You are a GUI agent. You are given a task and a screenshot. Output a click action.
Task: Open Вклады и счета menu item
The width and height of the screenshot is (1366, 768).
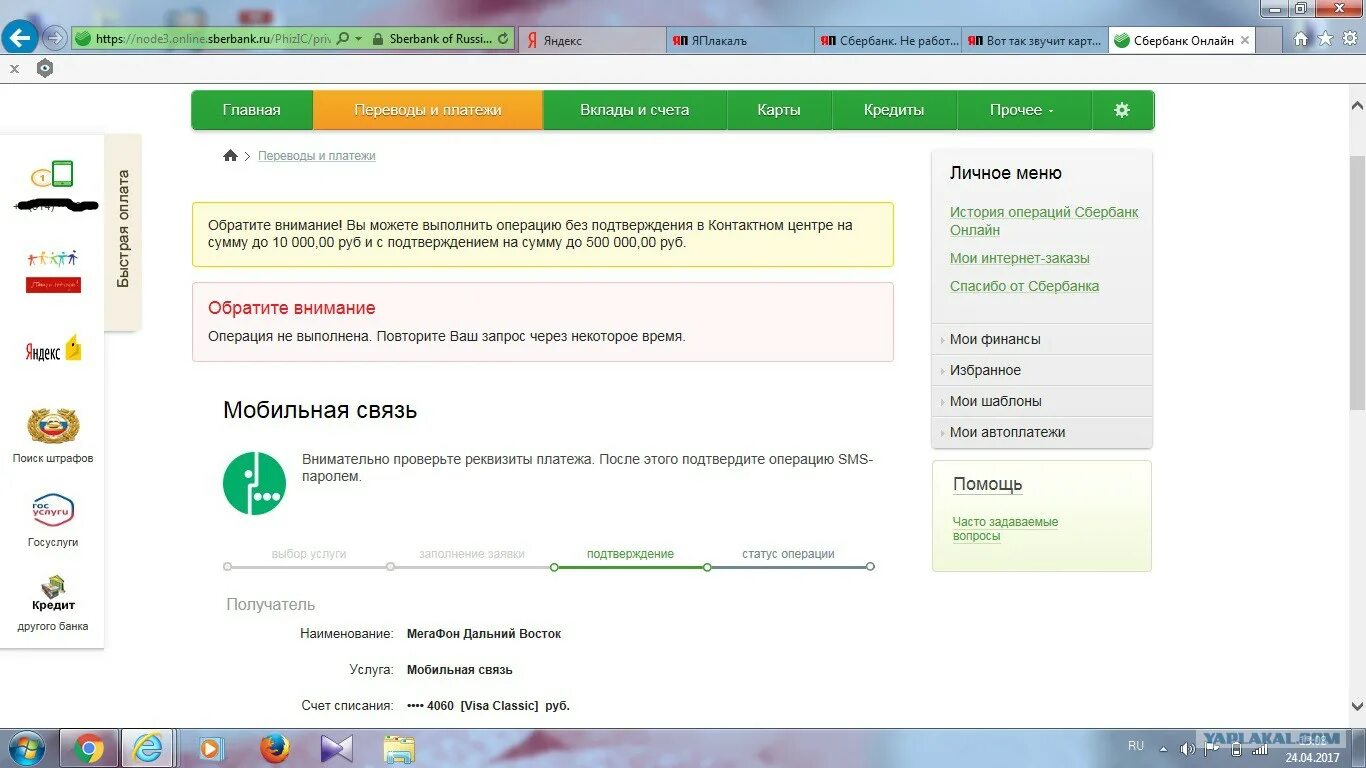(x=635, y=110)
